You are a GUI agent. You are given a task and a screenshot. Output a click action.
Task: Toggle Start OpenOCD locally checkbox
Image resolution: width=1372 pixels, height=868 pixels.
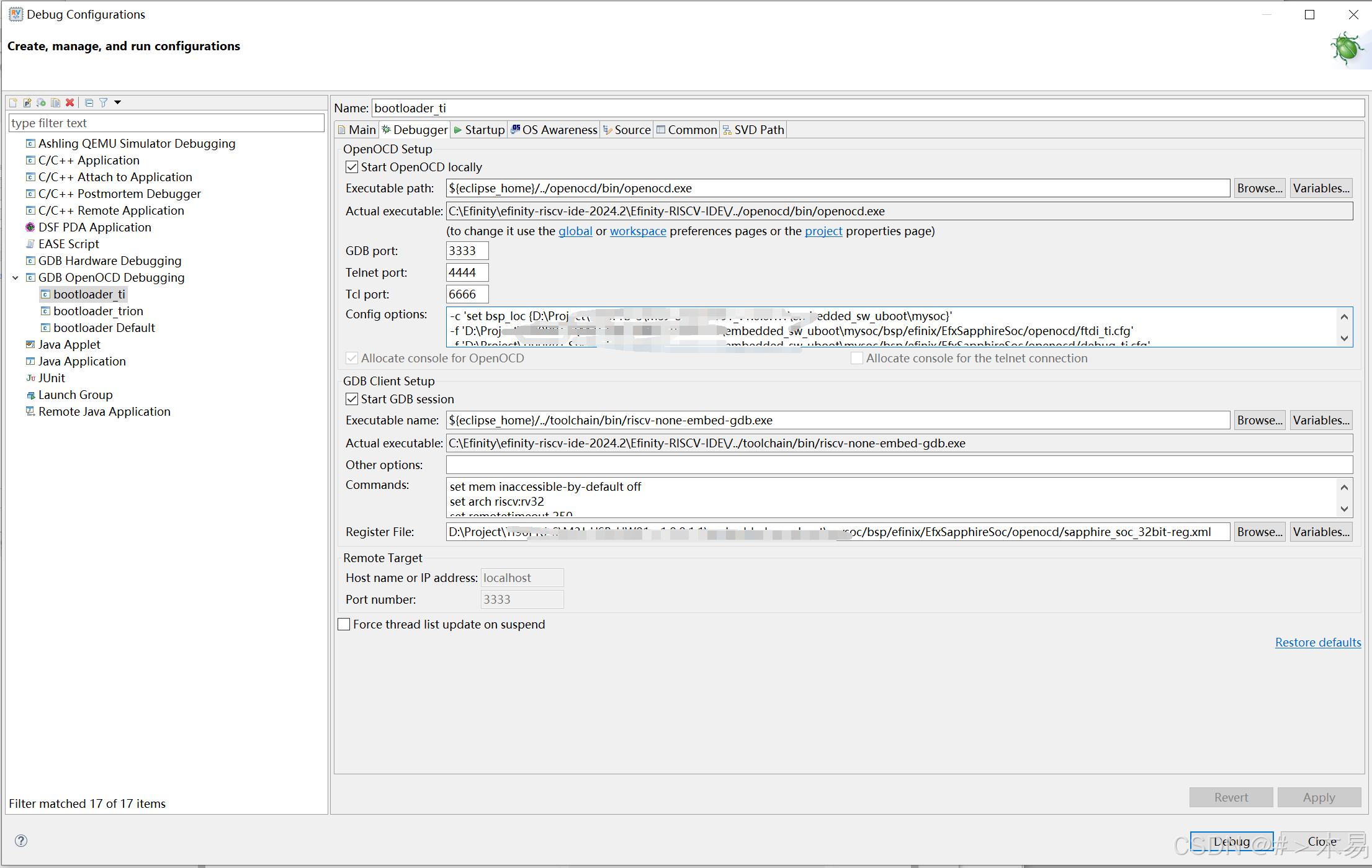tap(352, 167)
